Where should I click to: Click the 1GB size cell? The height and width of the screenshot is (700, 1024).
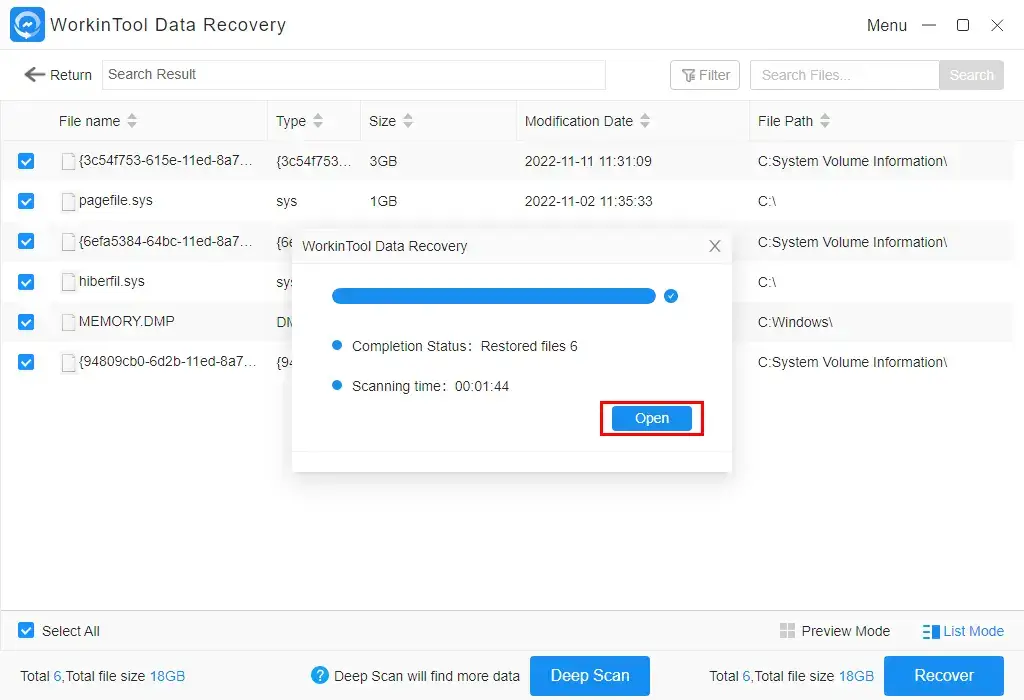pyautogui.click(x=383, y=201)
